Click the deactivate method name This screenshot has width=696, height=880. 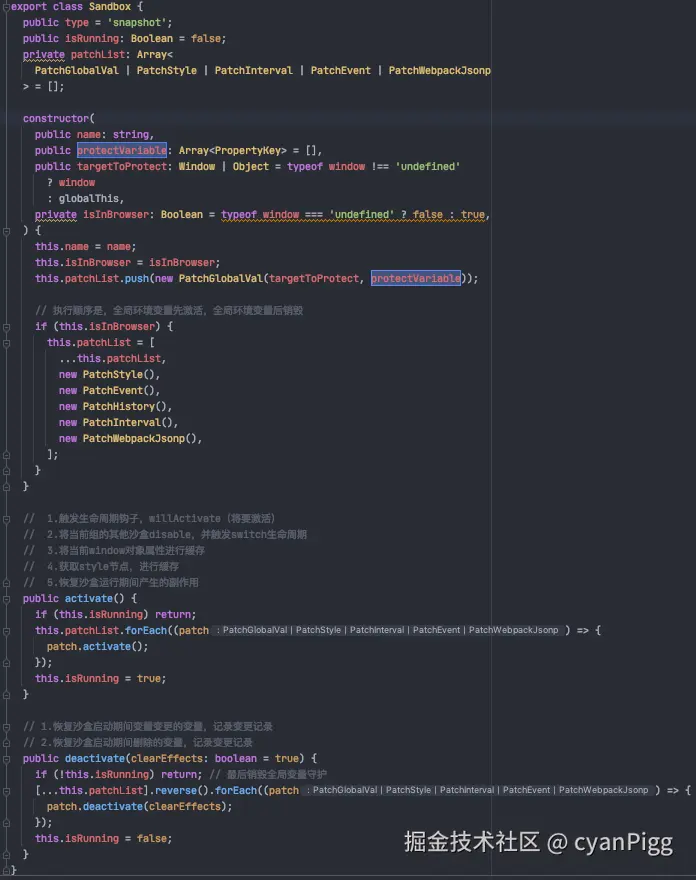(x=95, y=759)
